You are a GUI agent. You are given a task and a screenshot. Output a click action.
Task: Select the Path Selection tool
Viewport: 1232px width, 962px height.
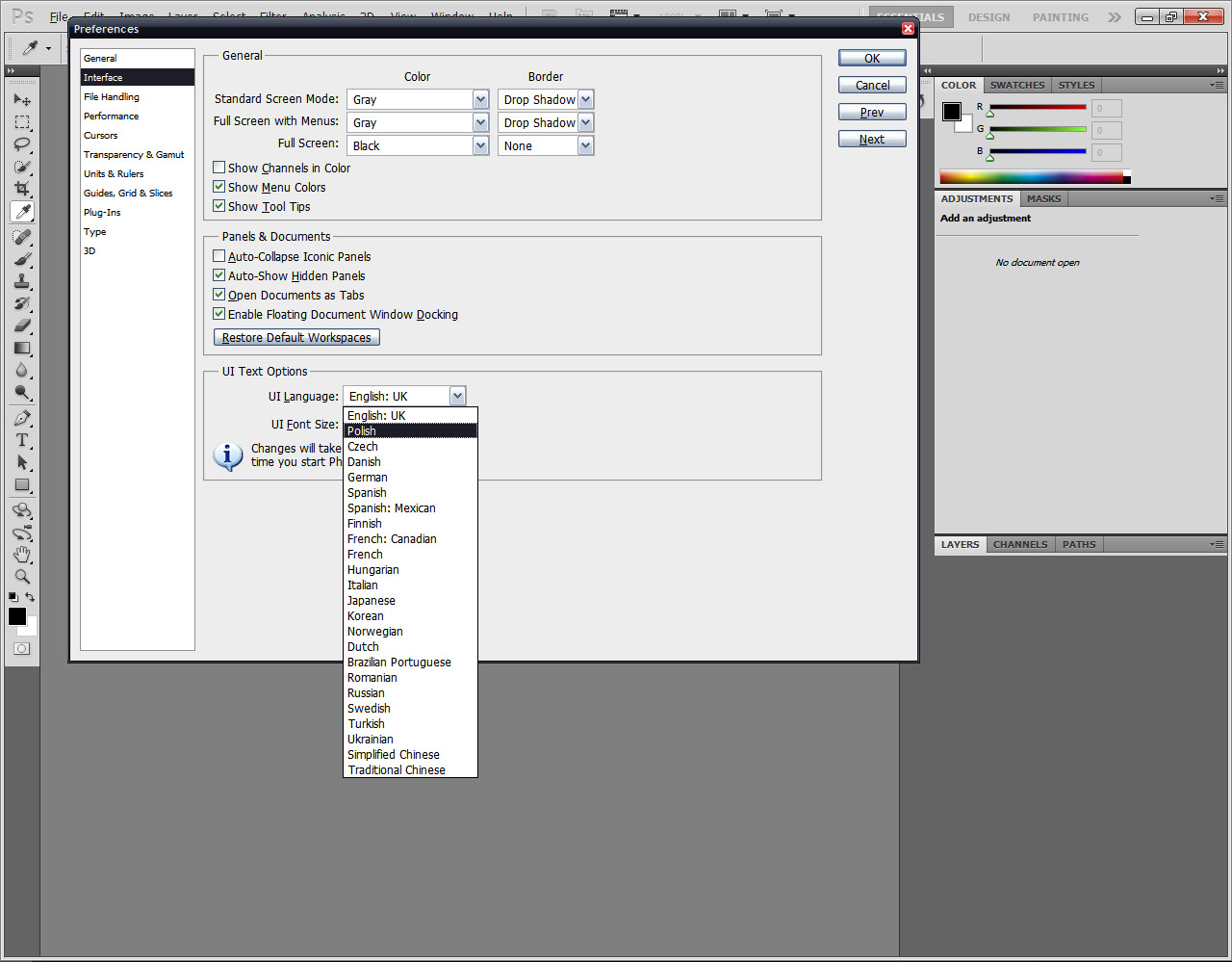click(22, 462)
